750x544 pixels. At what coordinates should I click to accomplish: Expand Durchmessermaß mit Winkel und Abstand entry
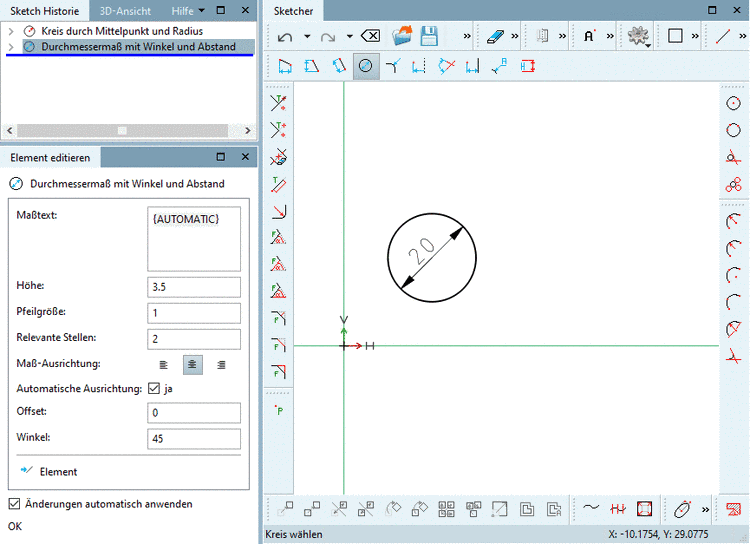click(x=11, y=46)
